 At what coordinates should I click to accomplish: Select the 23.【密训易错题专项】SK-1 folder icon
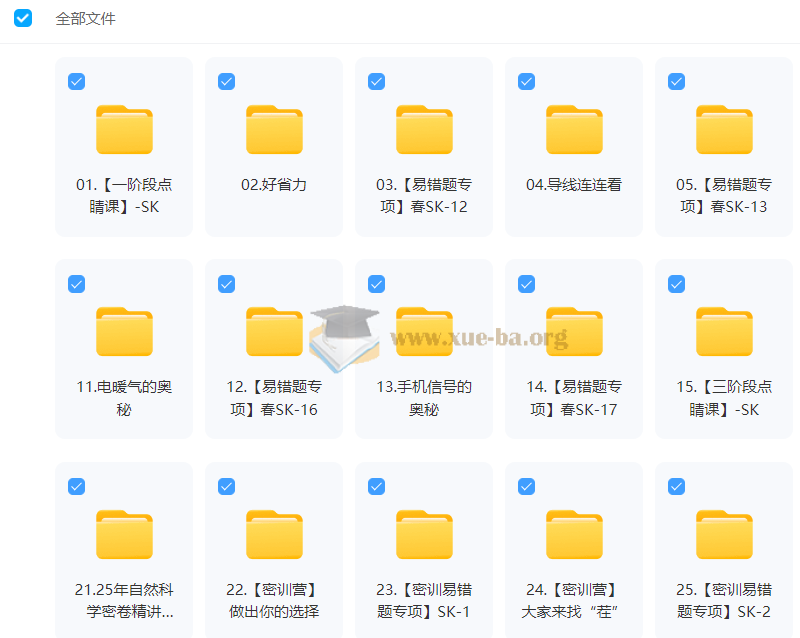click(424, 534)
